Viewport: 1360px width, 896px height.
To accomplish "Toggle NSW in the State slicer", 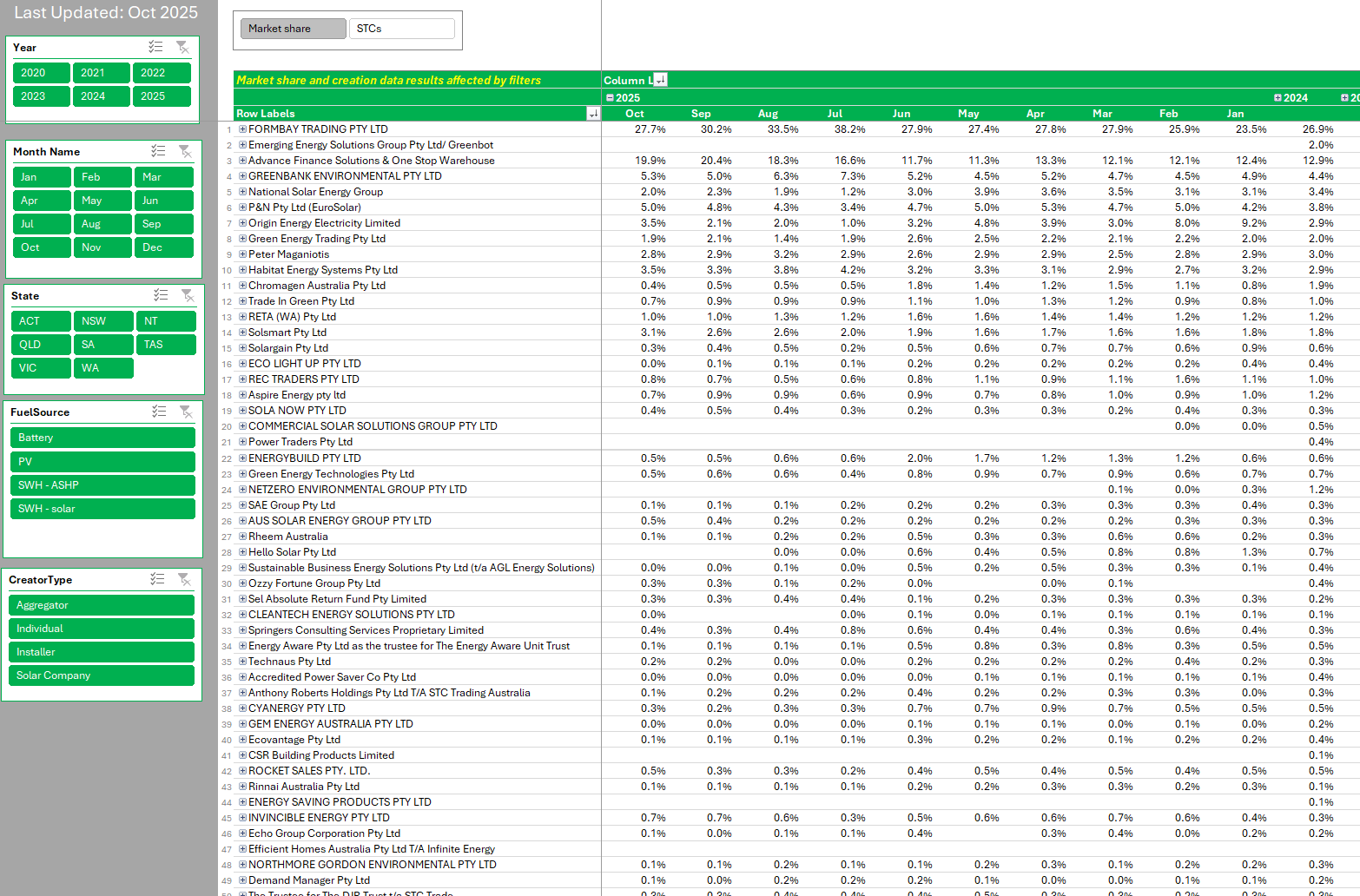I will click(x=103, y=321).
